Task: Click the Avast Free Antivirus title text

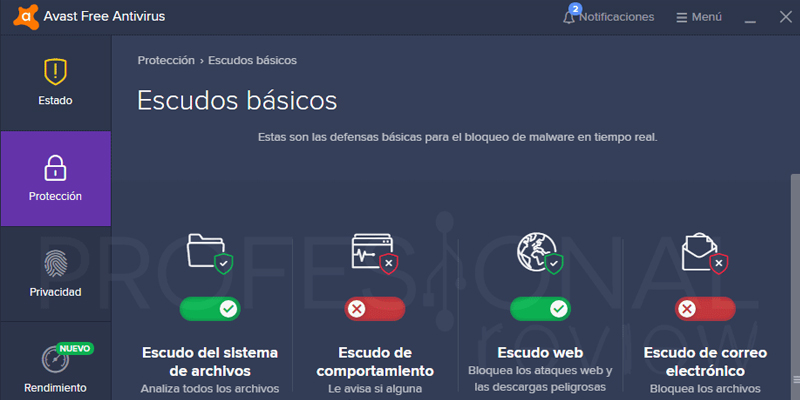Action: click(104, 17)
